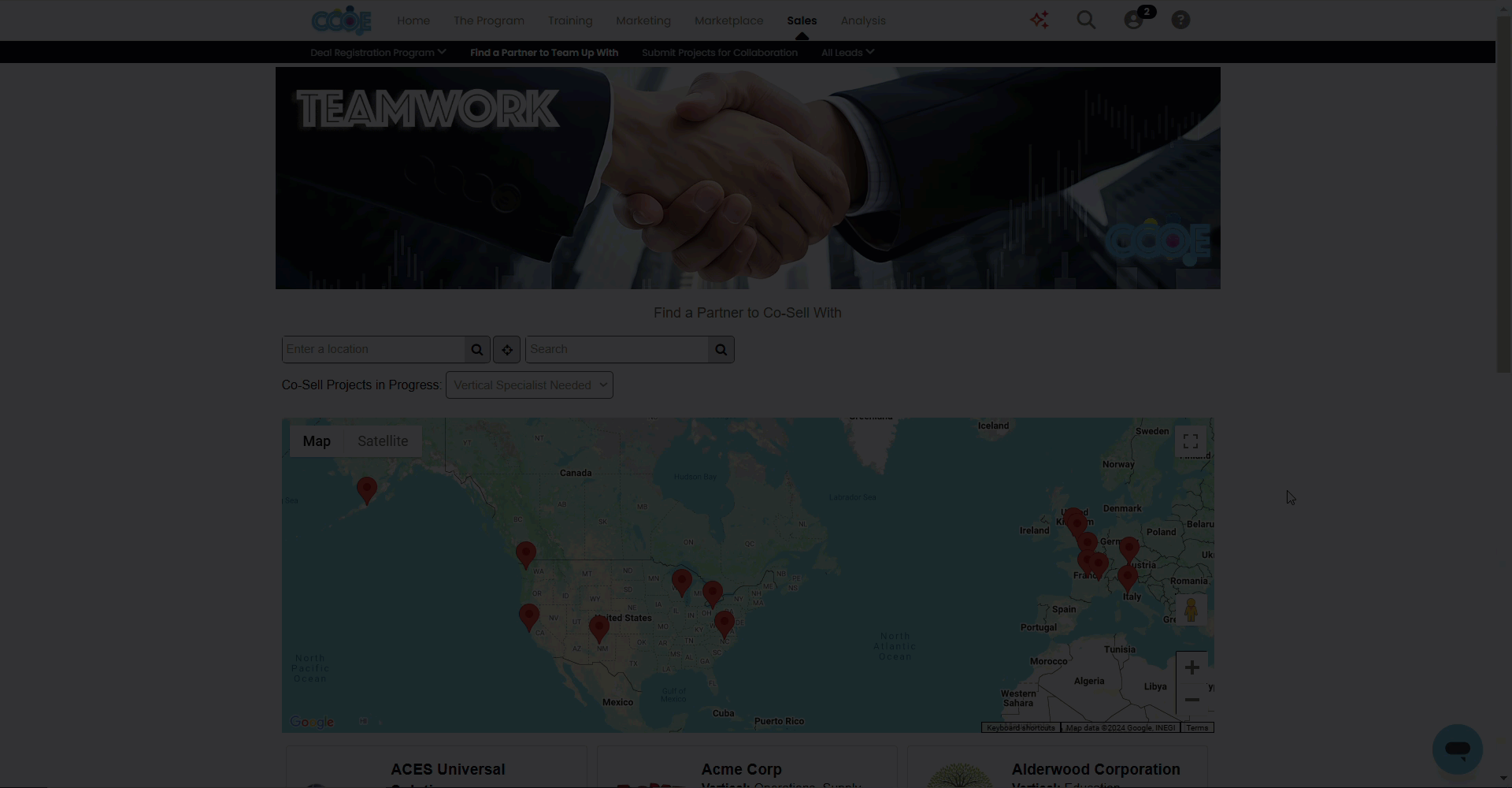
Task: Open the Vertical Specialist Needed dropdown
Action: [529, 385]
